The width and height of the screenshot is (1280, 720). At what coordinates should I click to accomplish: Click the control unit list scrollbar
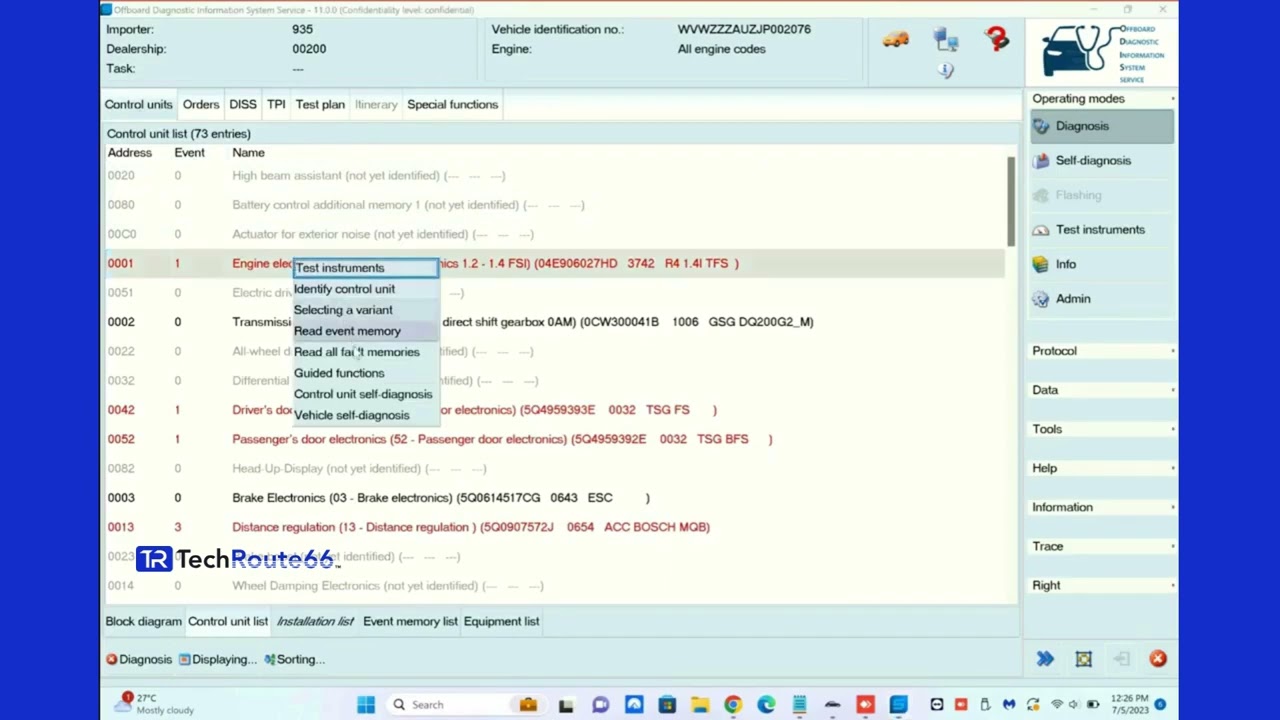[1011, 200]
